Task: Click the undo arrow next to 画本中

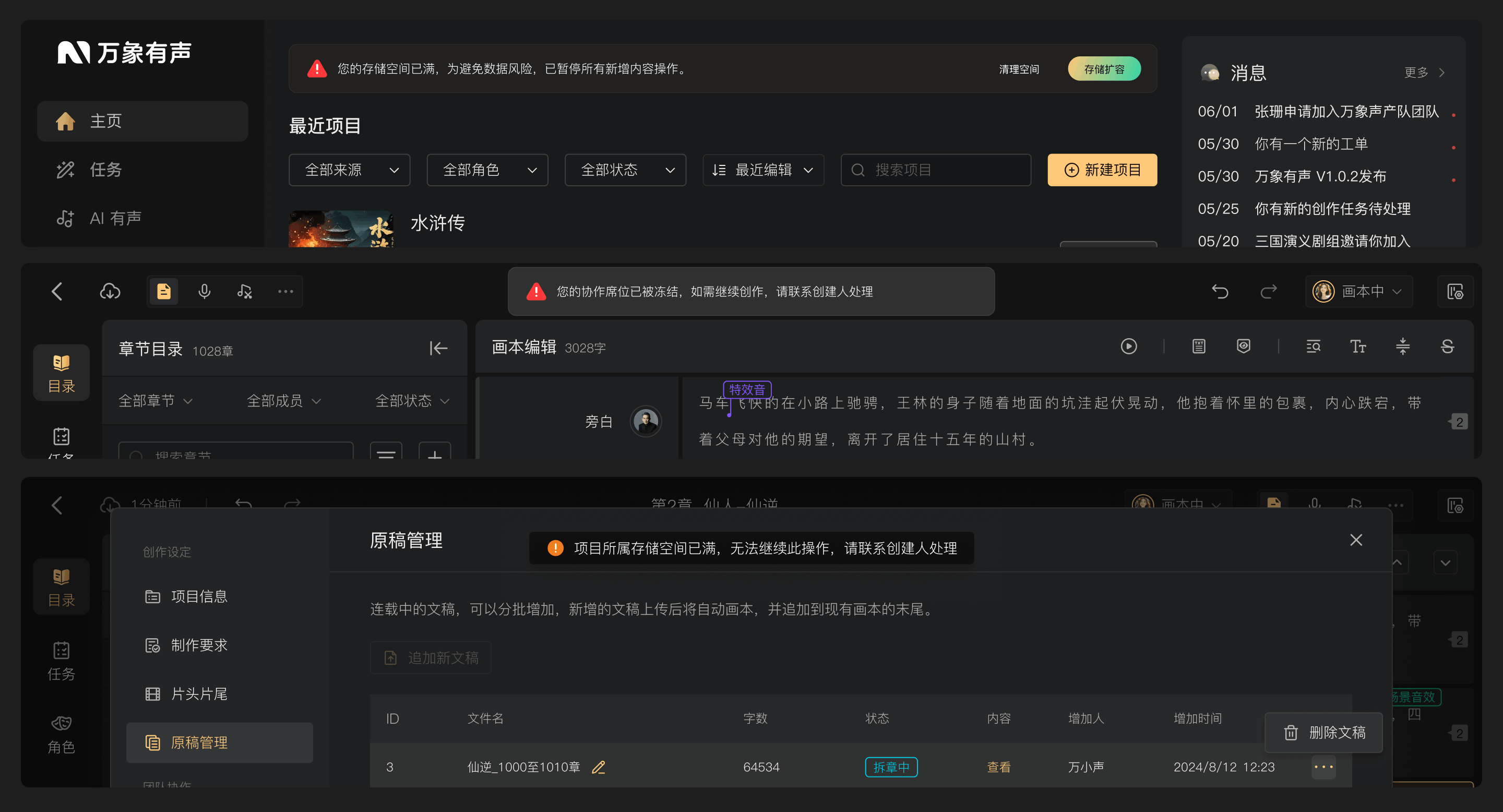Action: (x=1220, y=291)
